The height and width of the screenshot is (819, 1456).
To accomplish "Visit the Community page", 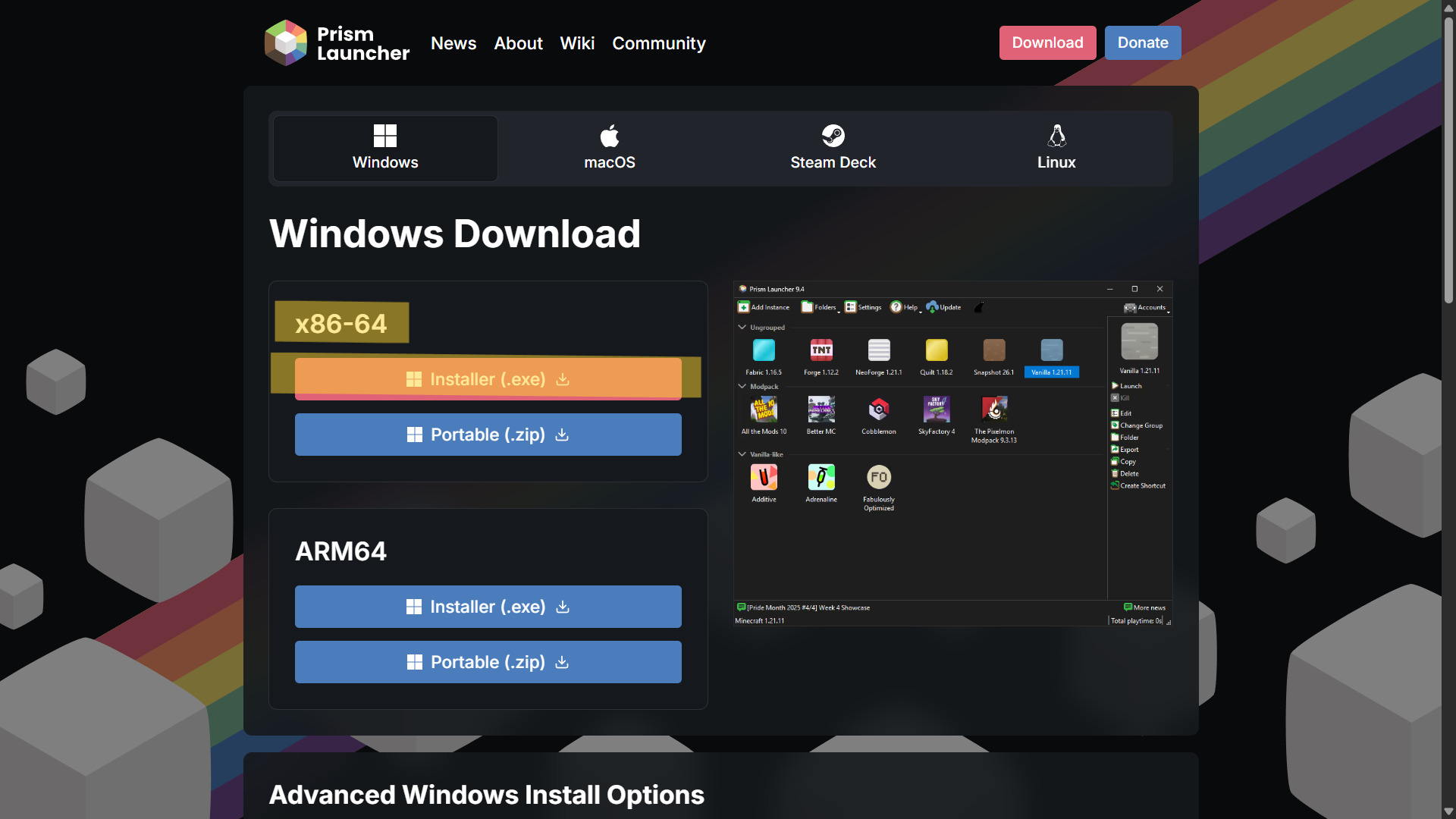I will (659, 43).
